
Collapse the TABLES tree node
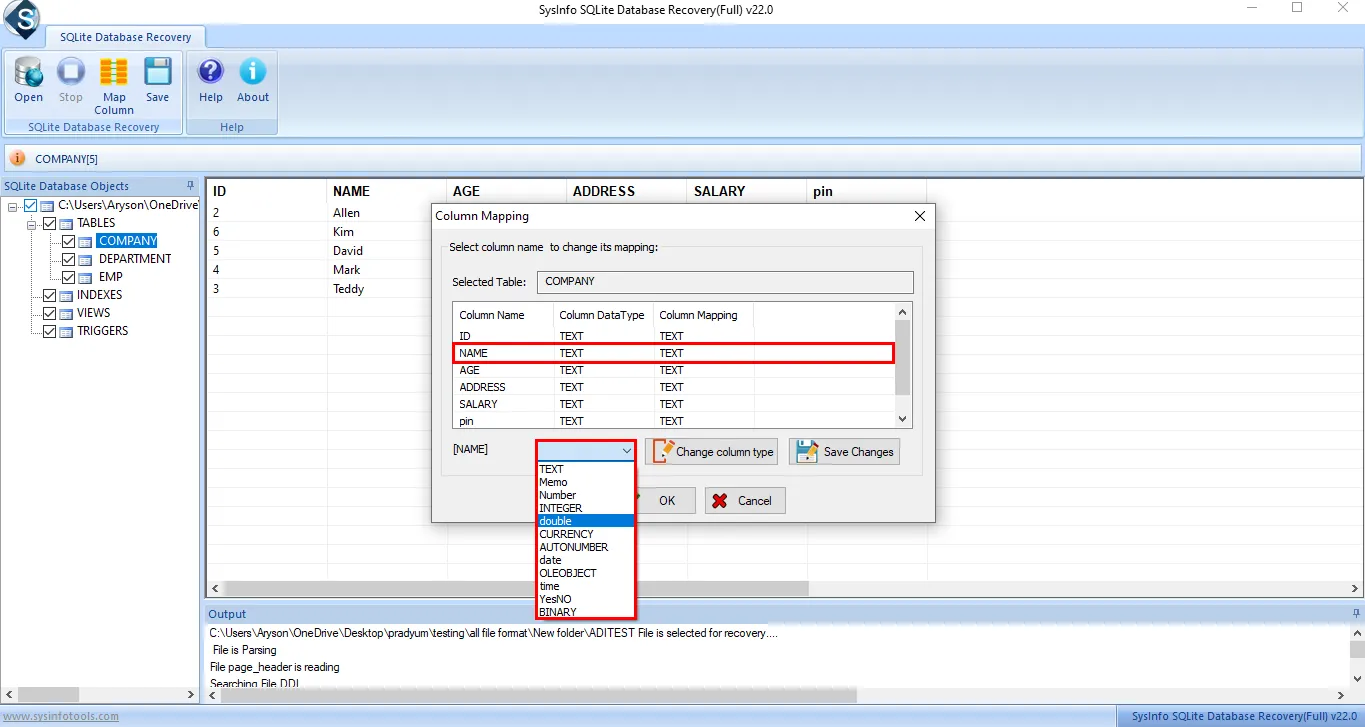(32, 224)
